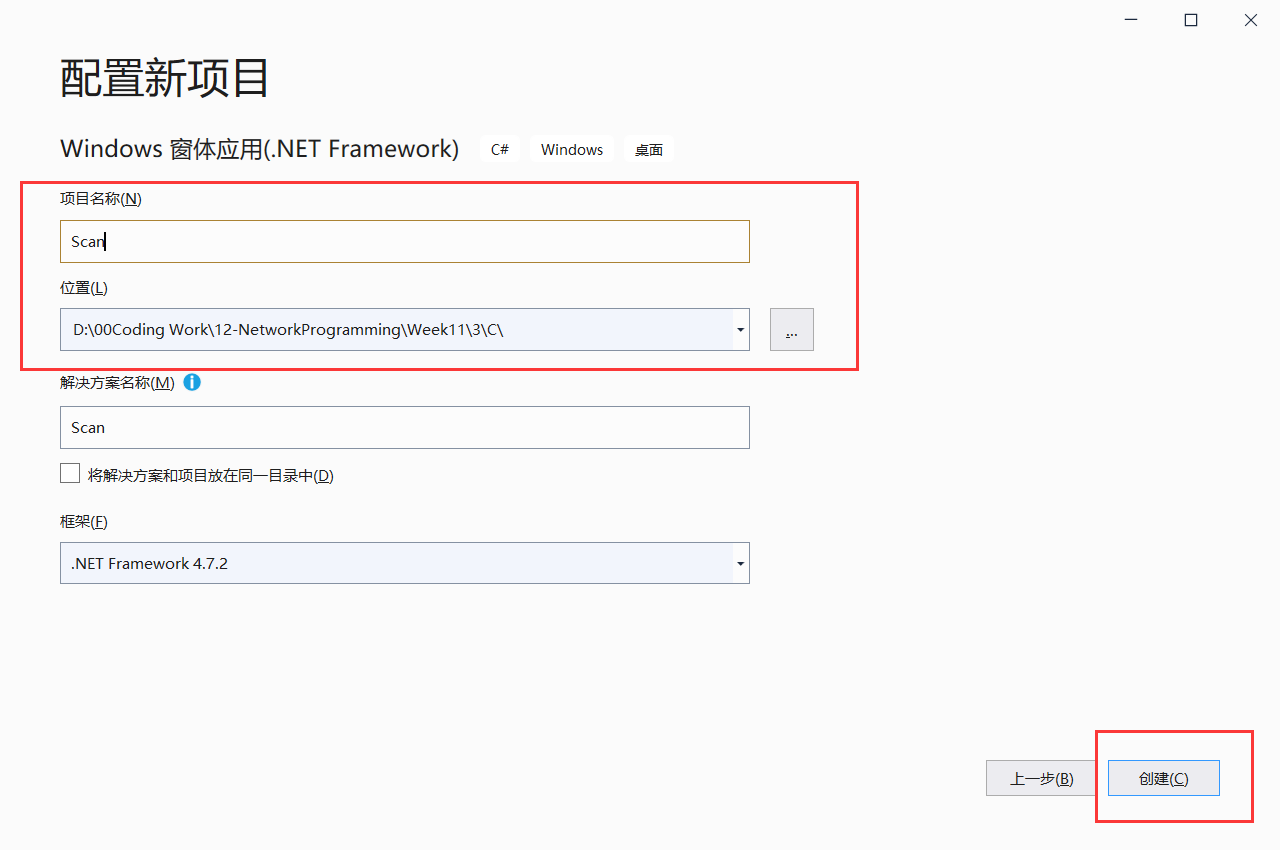Maximize the project configuration window
The width and height of the screenshot is (1280, 850).
click(1191, 20)
